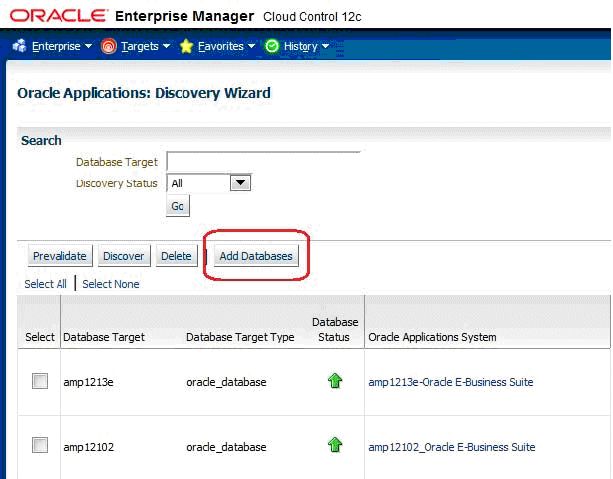Click amp12102 green up status arrow
613x479 pixels.
(x=335, y=445)
